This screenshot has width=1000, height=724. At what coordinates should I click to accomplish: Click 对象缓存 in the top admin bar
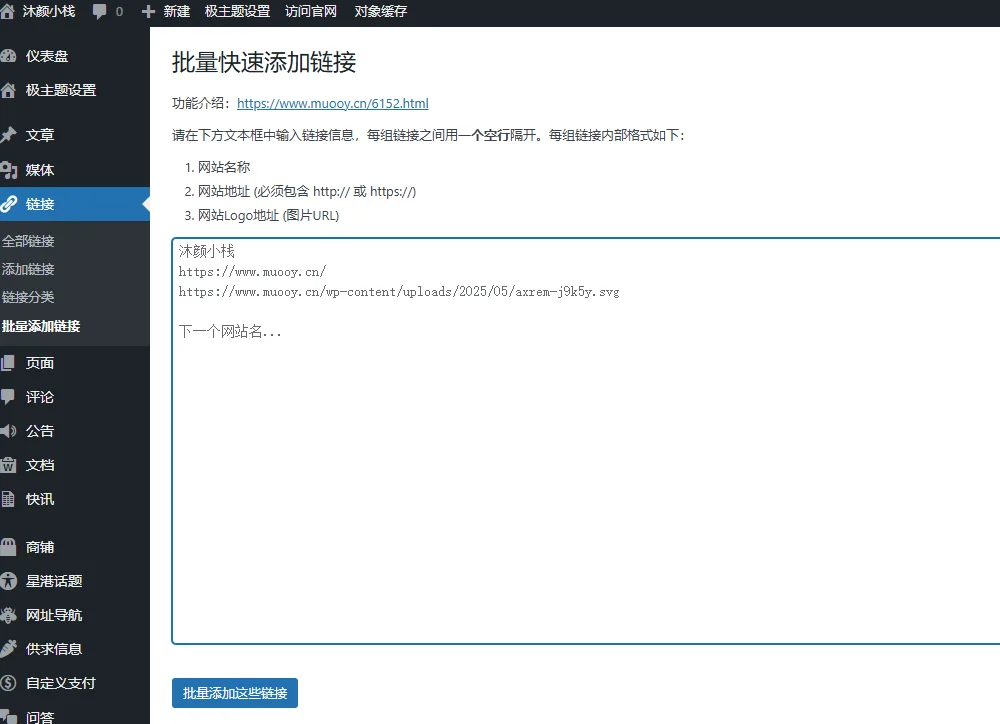coord(381,12)
